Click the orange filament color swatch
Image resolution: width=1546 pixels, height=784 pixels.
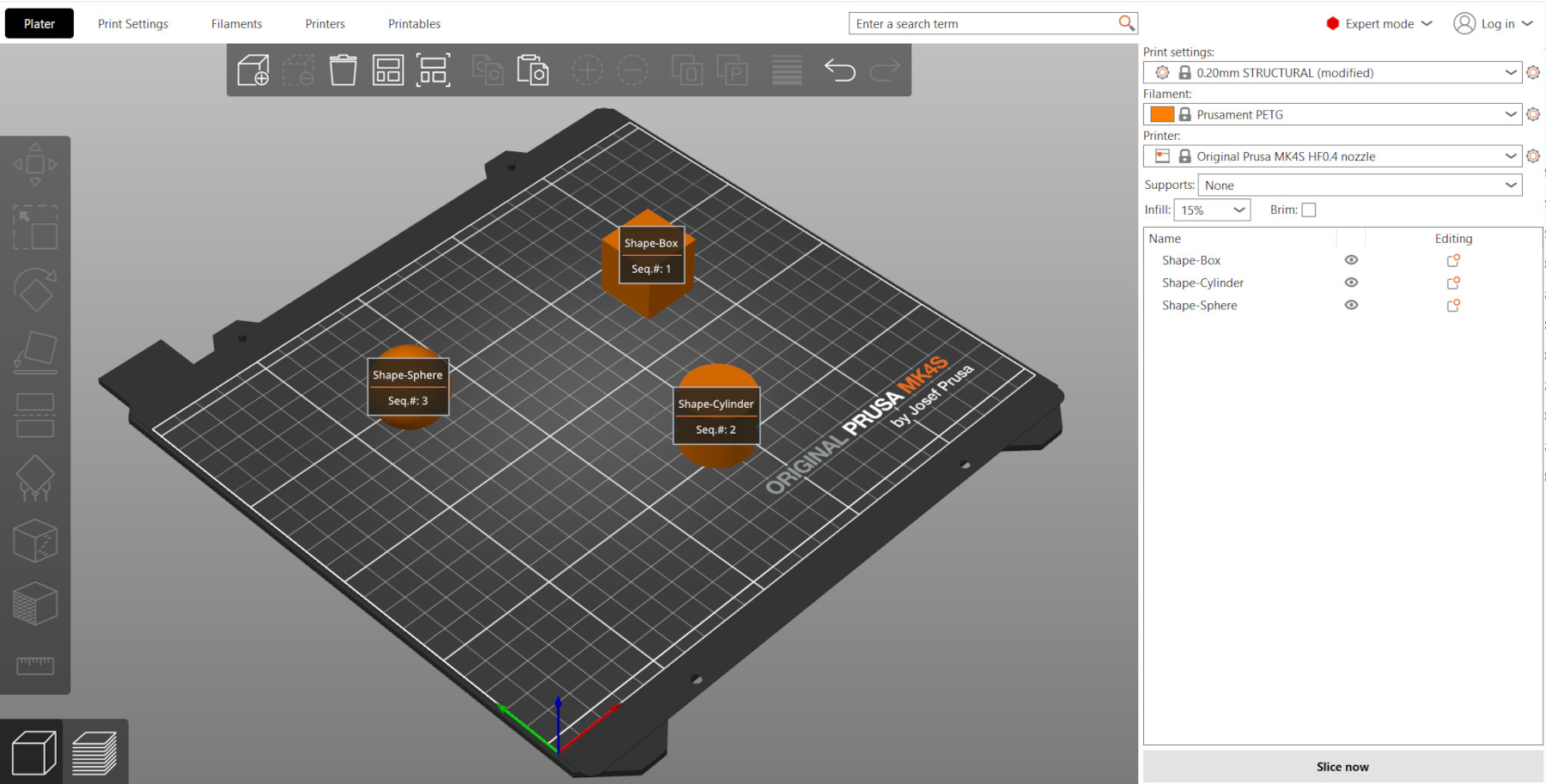(x=1162, y=114)
